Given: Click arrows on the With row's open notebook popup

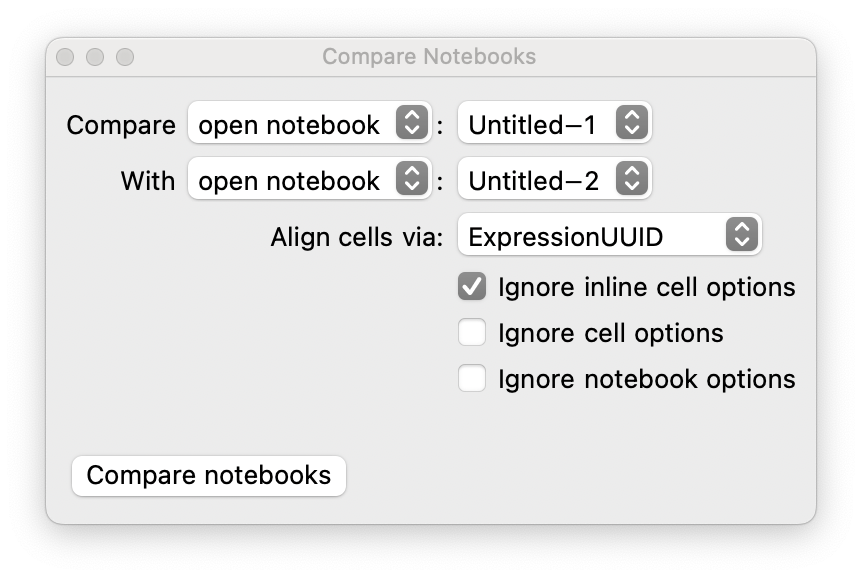Looking at the screenshot, I should (412, 180).
